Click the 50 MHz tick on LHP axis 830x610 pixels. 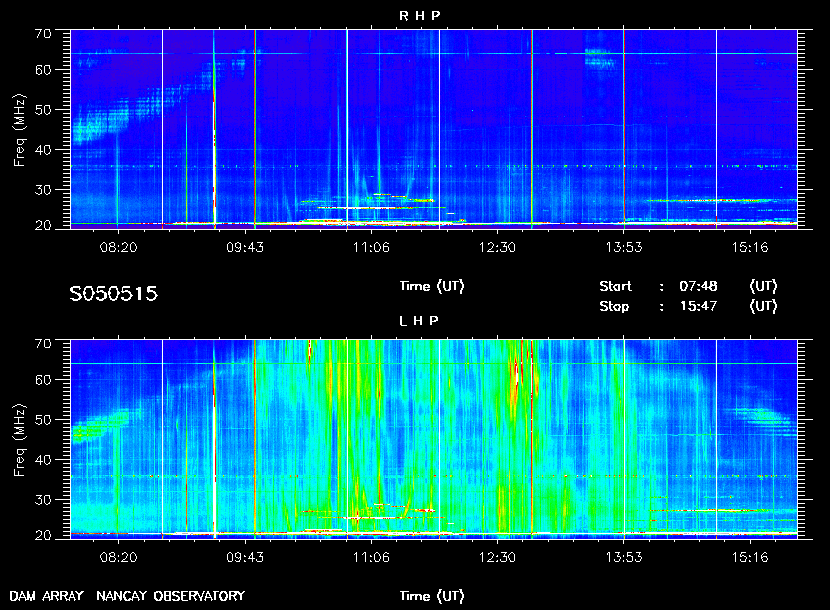tap(43, 419)
